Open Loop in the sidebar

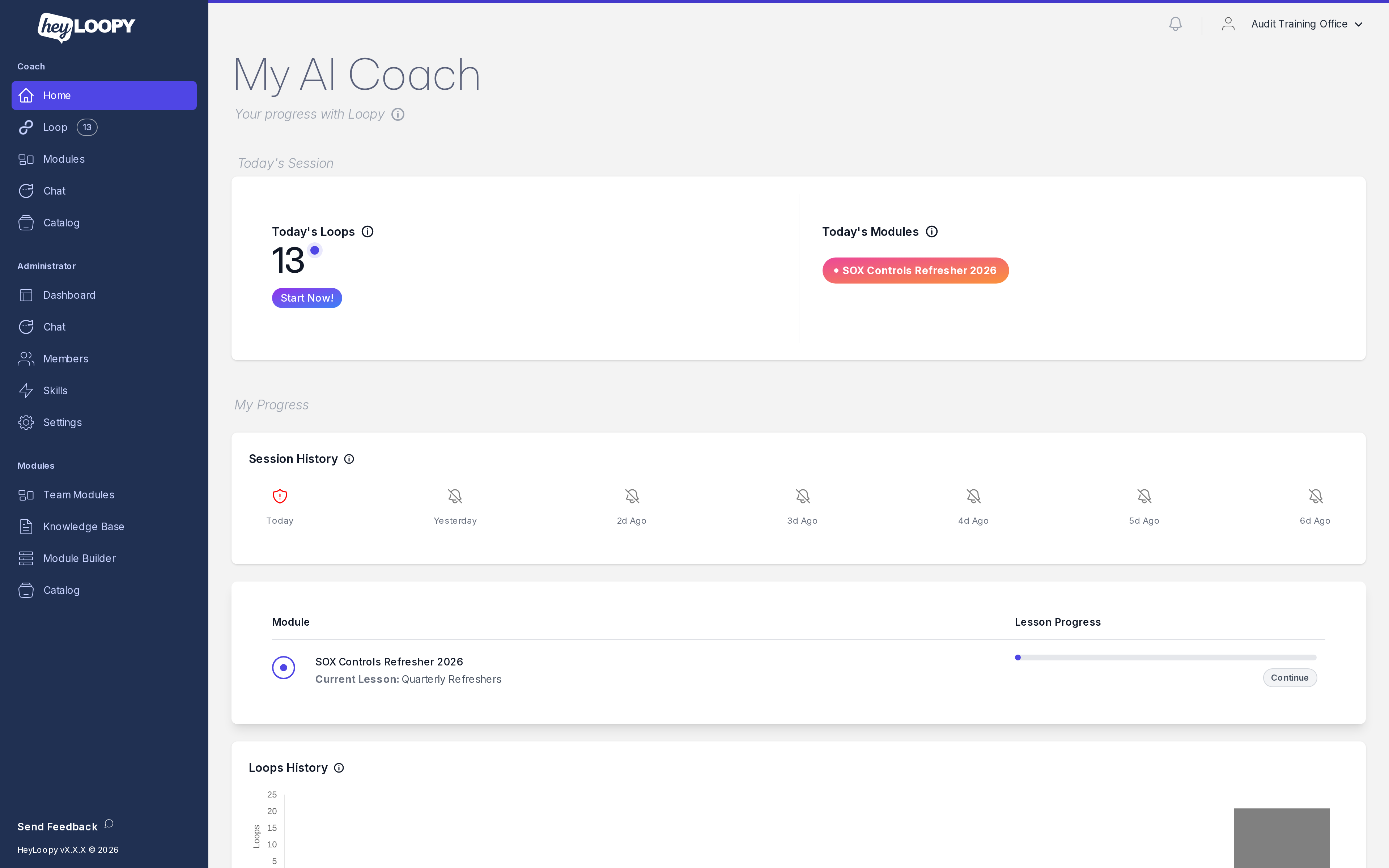tap(104, 127)
